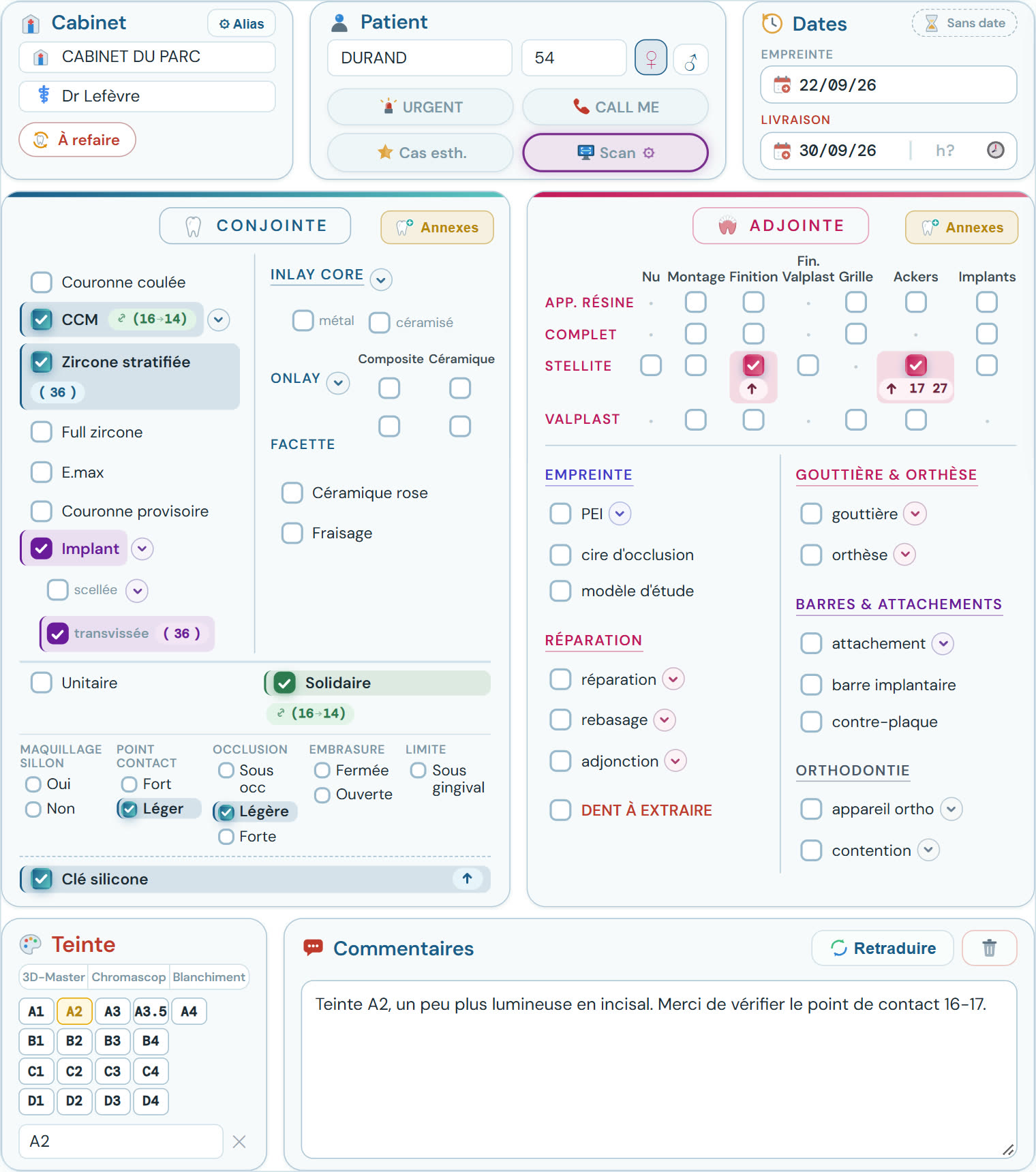The height and width of the screenshot is (1172, 1036).
Task: Clear the teinte field with X icon
Action: click(x=239, y=1141)
